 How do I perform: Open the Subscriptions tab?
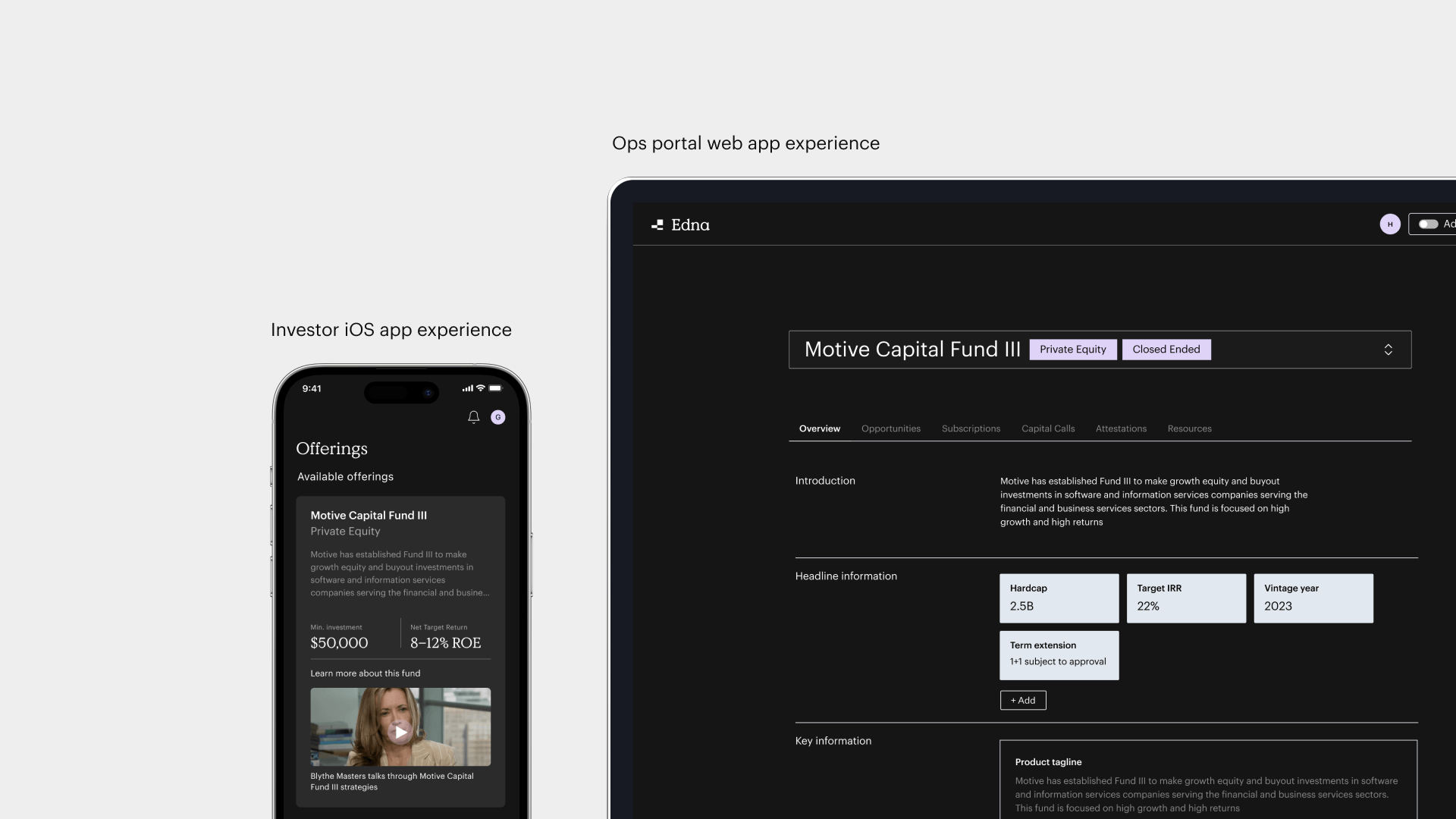tap(971, 428)
